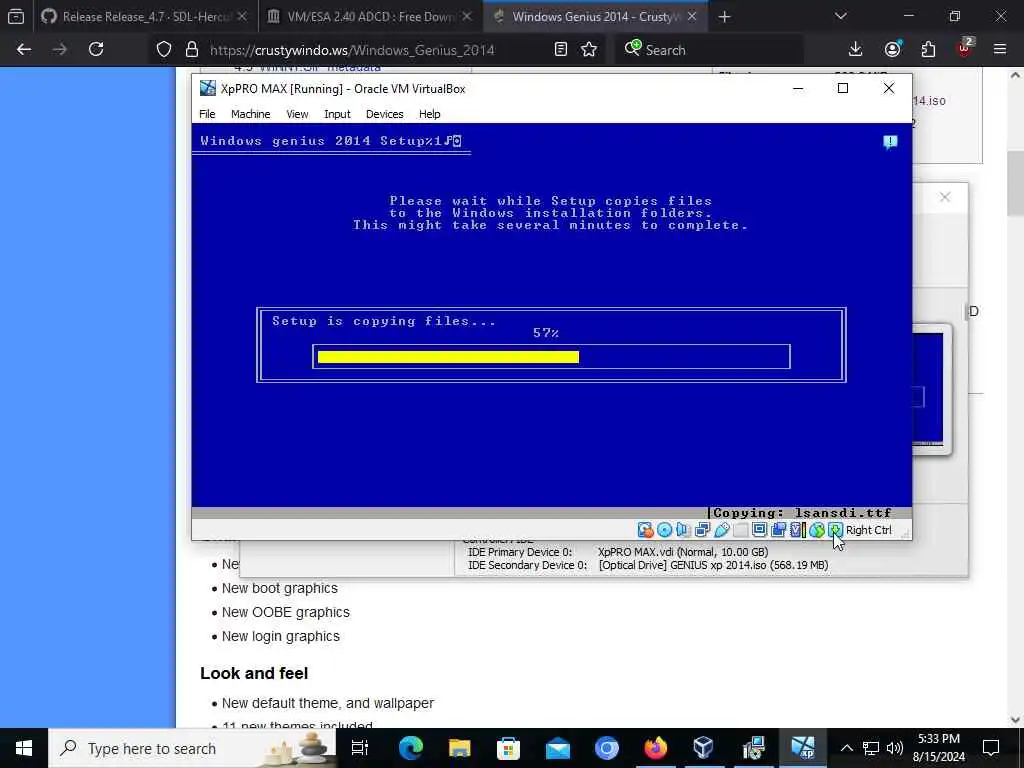This screenshot has width=1024, height=768.
Task: Open a new Firefox tab
Action: click(724, 17)
